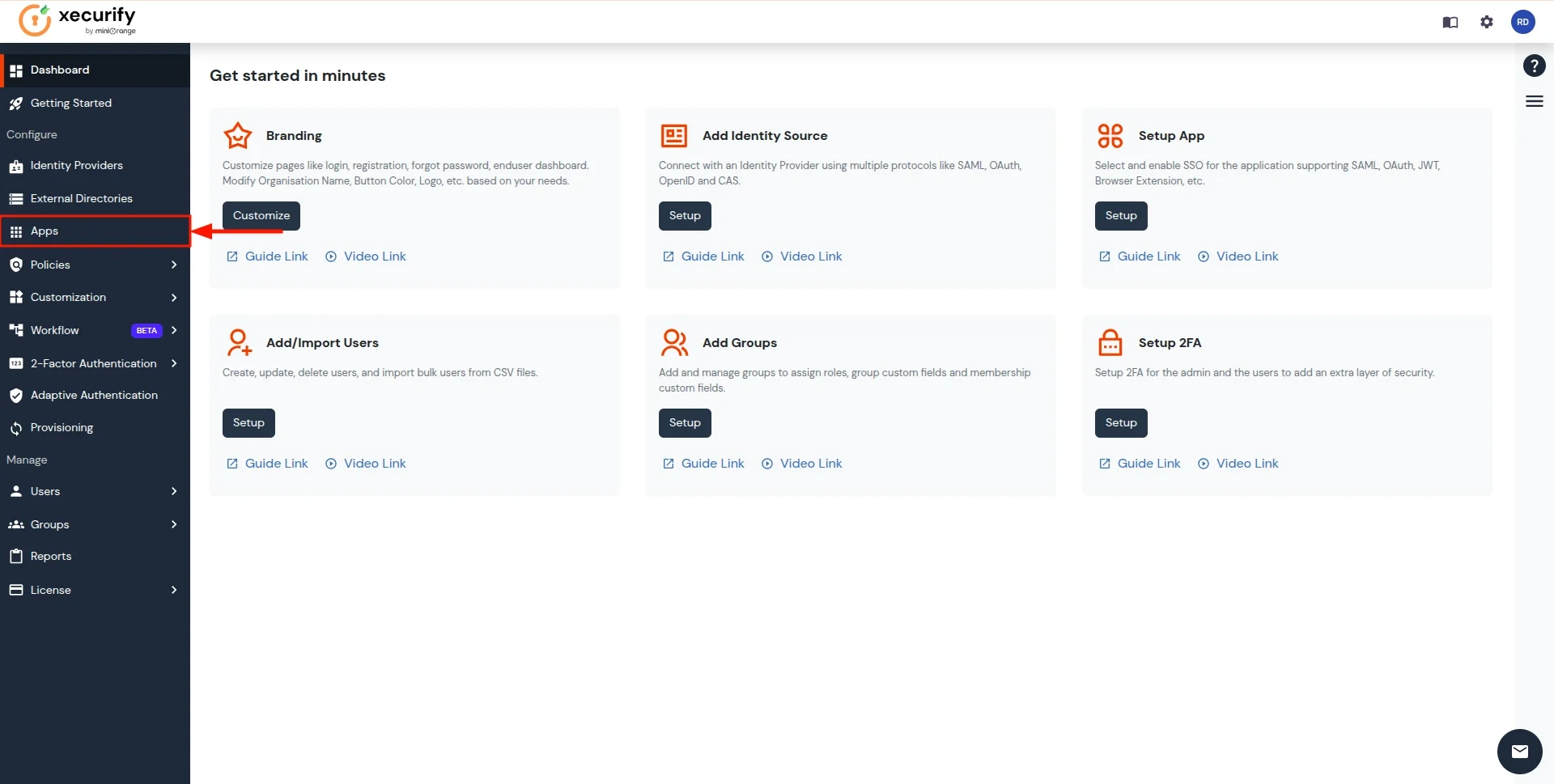This screenshot has width=1554, height=784.
Task: Open the envelope support button at bottom right
Action: click(x=1522, y=752)
